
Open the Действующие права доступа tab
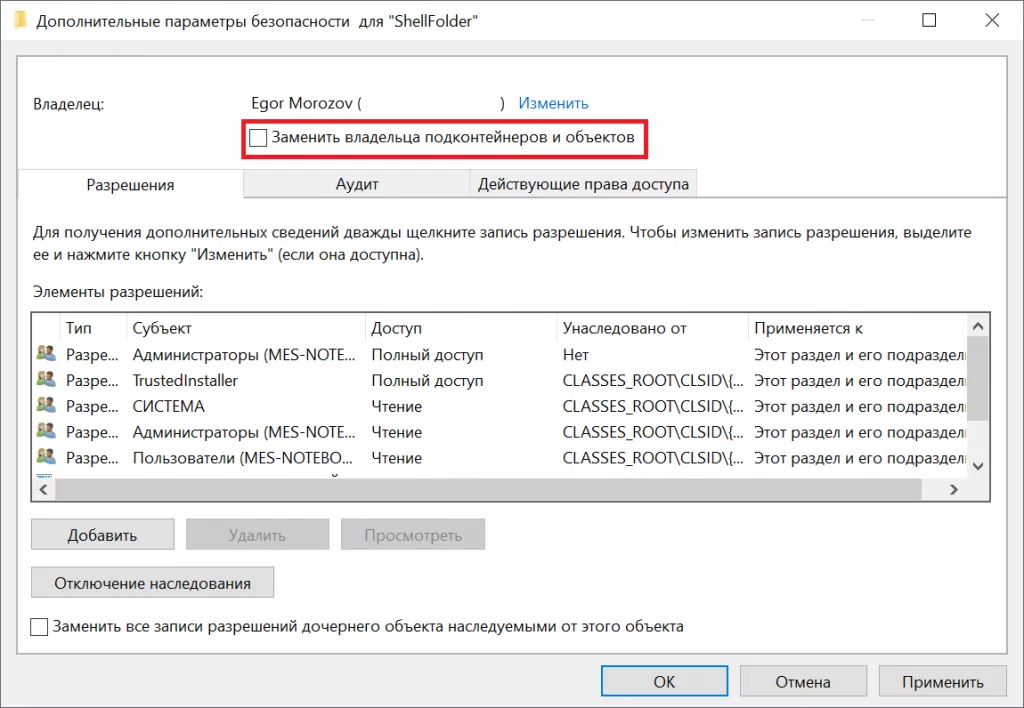click(x=583, y=184)
